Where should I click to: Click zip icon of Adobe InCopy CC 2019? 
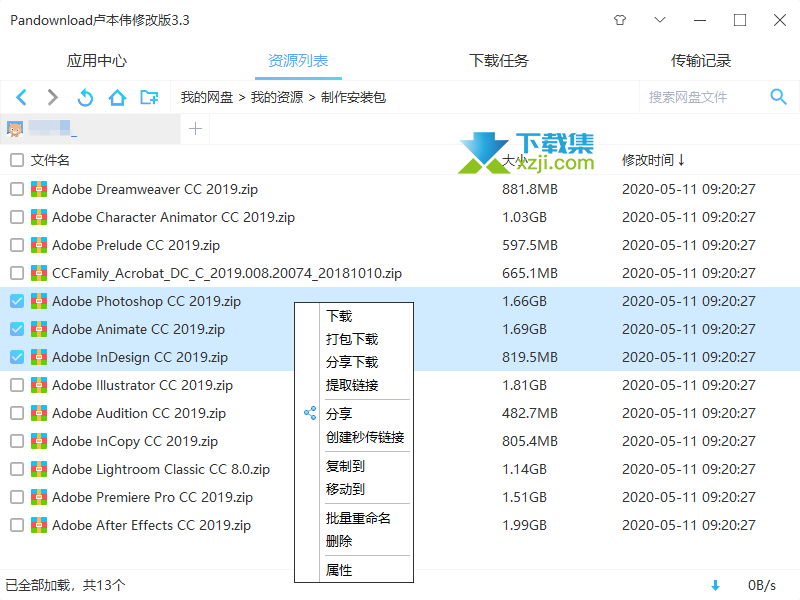(39, 441)
